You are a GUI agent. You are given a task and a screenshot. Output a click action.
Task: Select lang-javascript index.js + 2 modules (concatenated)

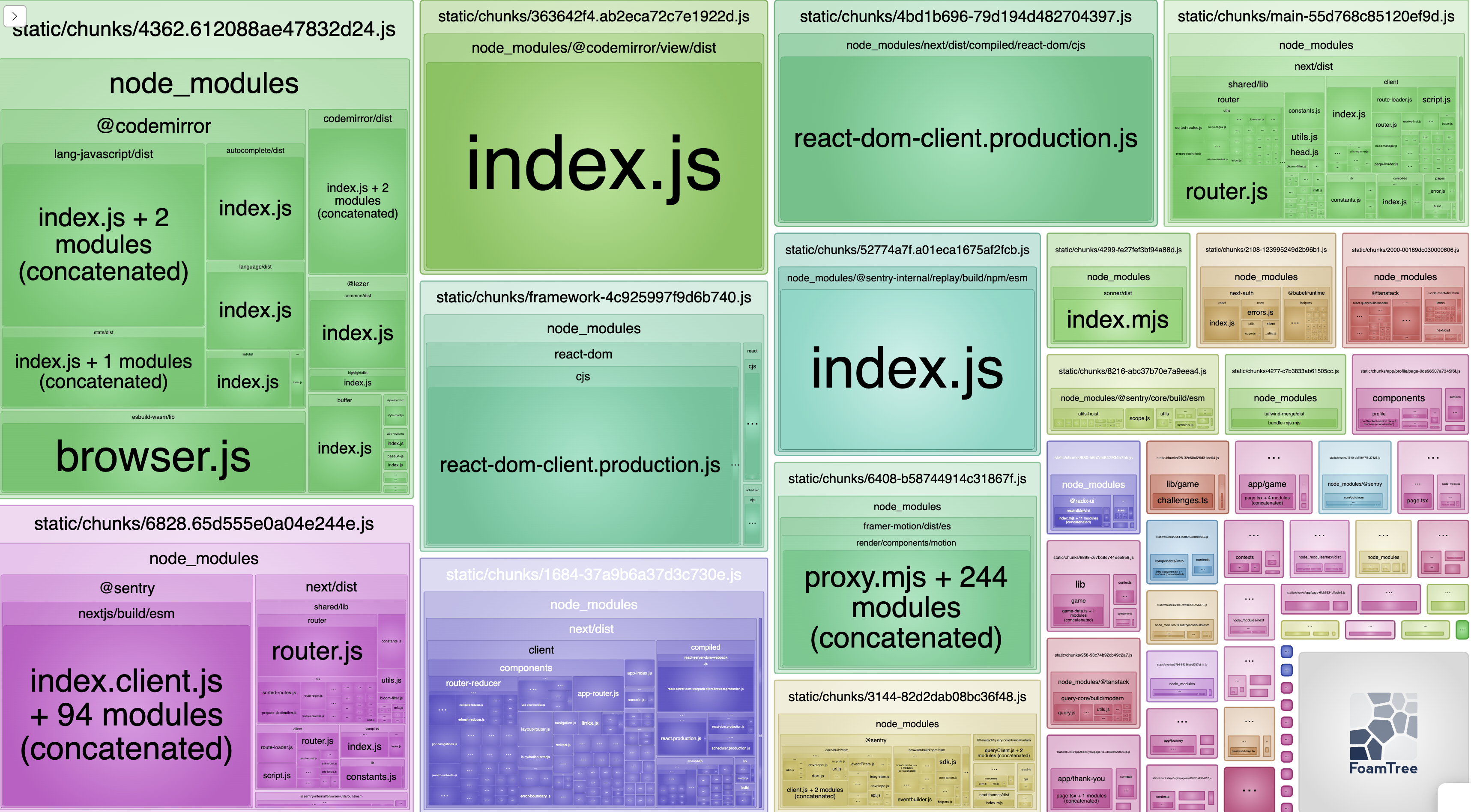pos(103,245)
